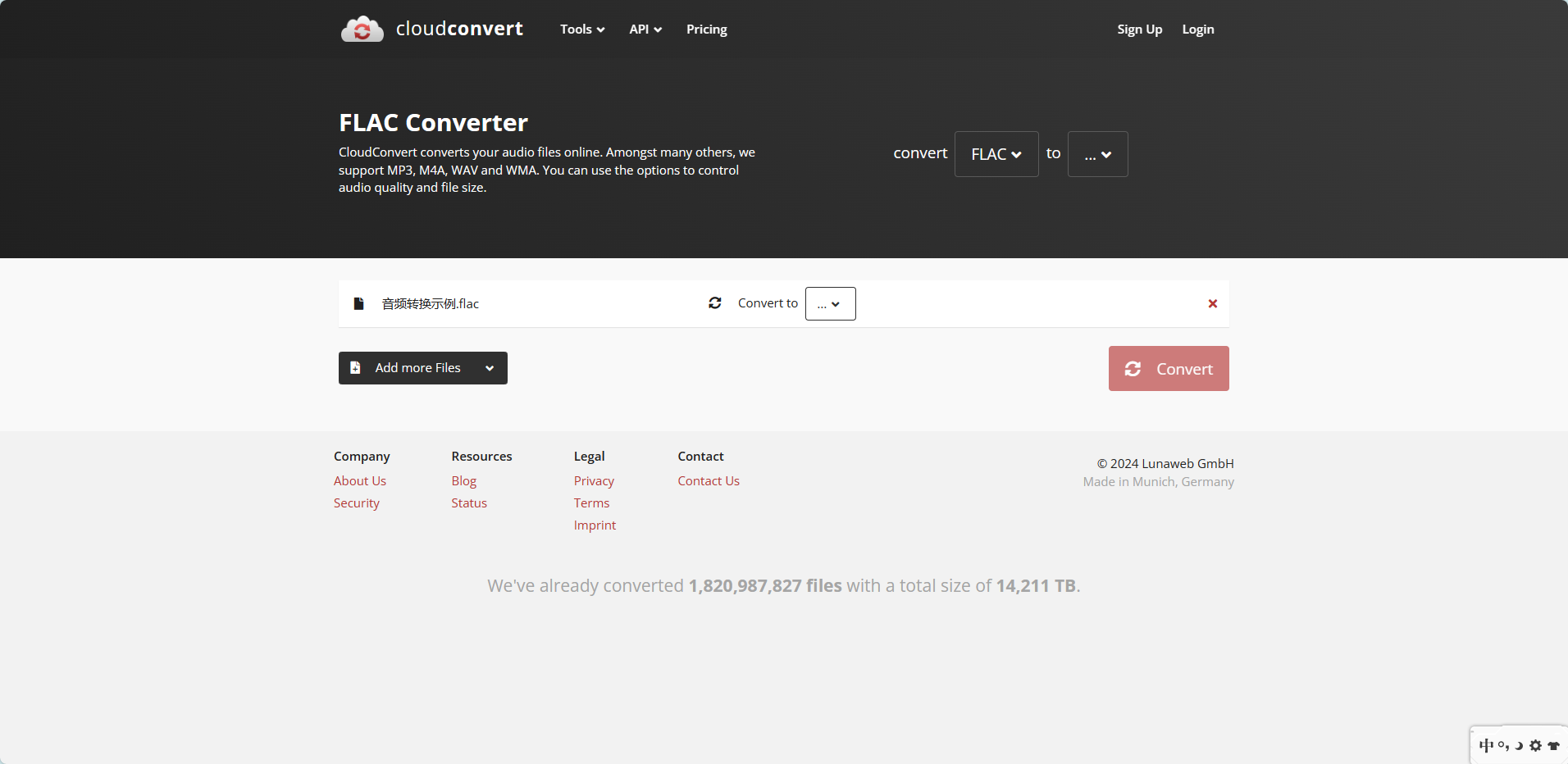Open the Contact Us link

coord(709,481)
